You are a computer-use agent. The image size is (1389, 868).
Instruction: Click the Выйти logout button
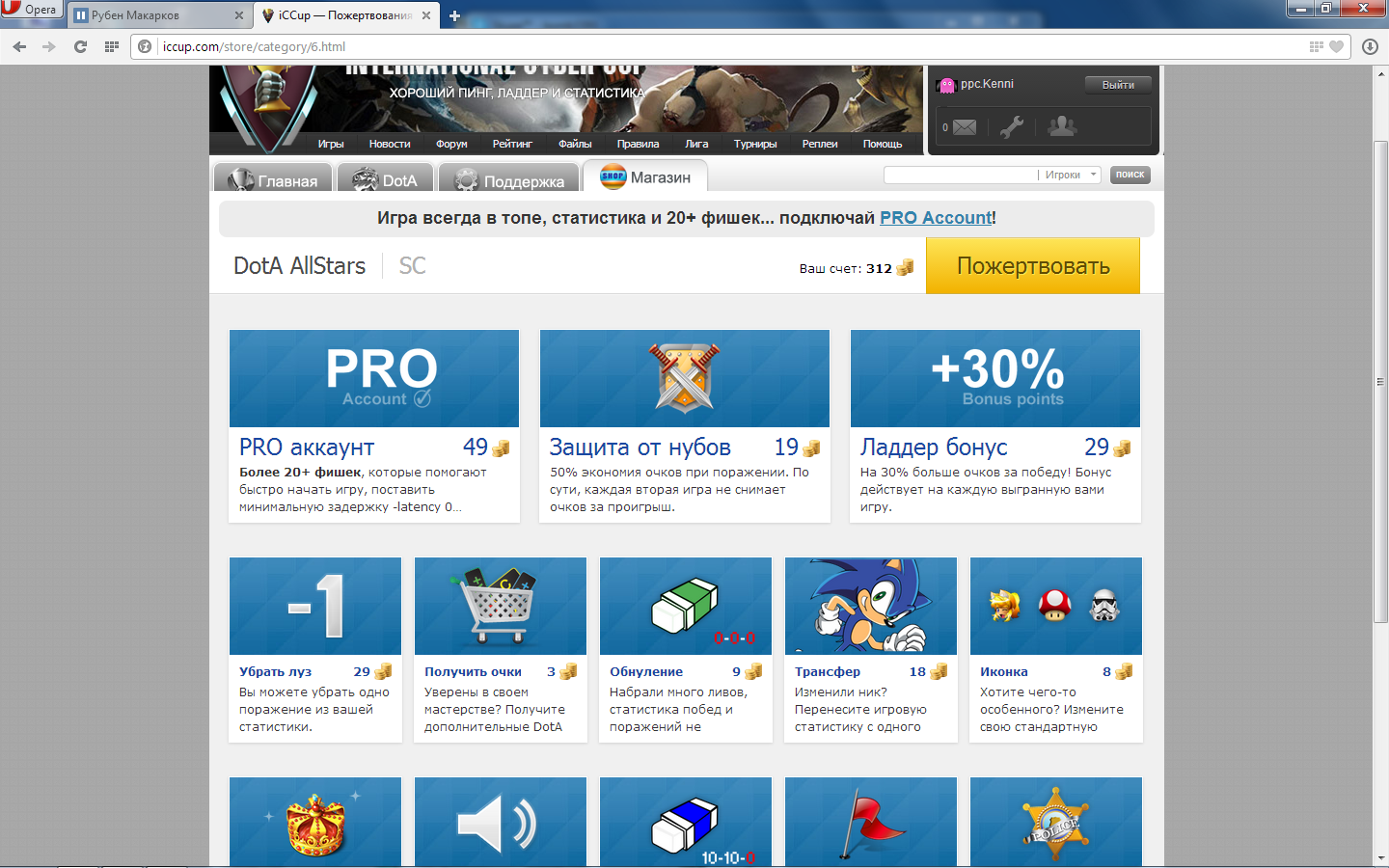tap(1118, 85)
